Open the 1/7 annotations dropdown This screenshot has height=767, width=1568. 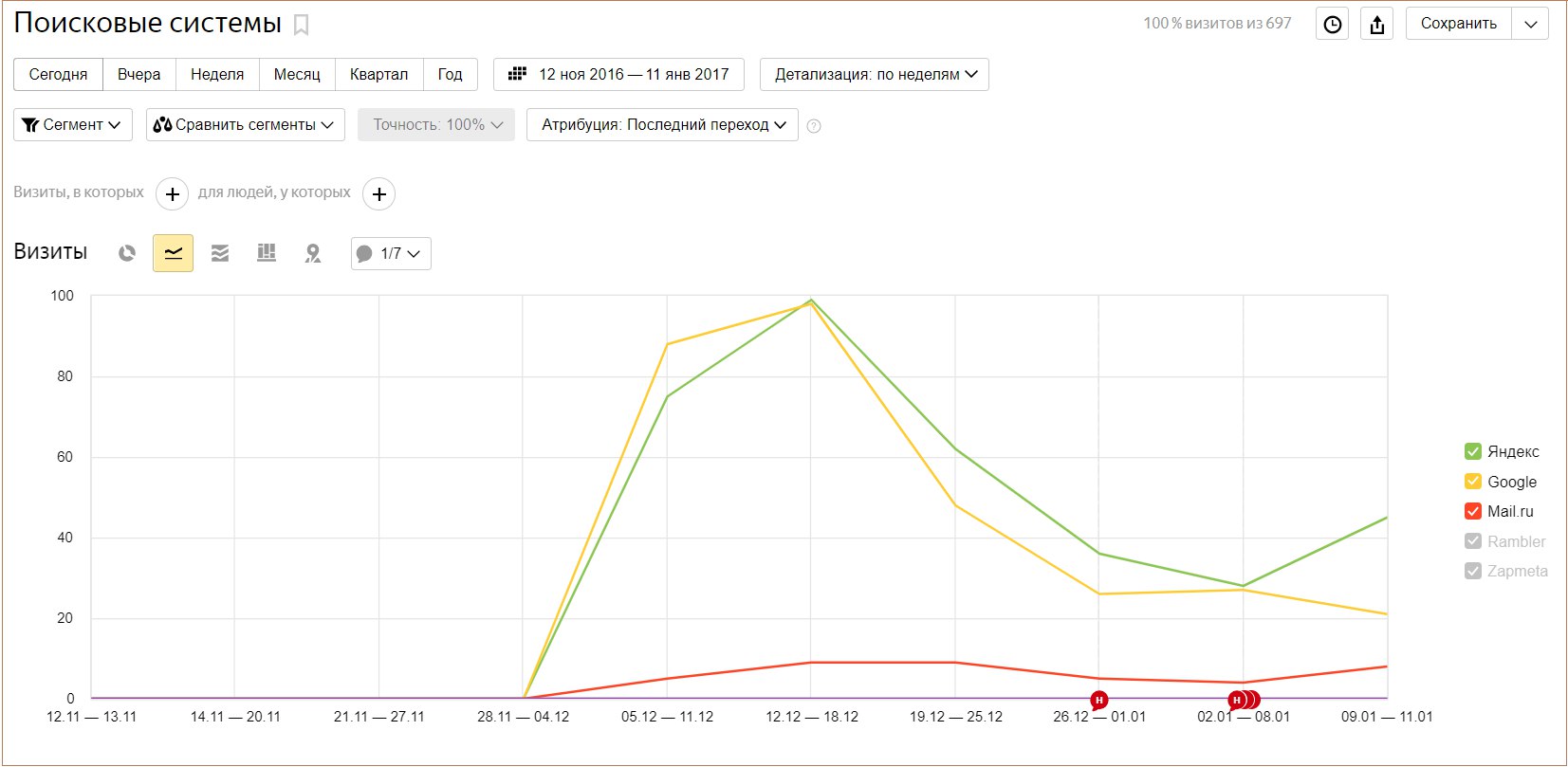[x=391, y=253]
